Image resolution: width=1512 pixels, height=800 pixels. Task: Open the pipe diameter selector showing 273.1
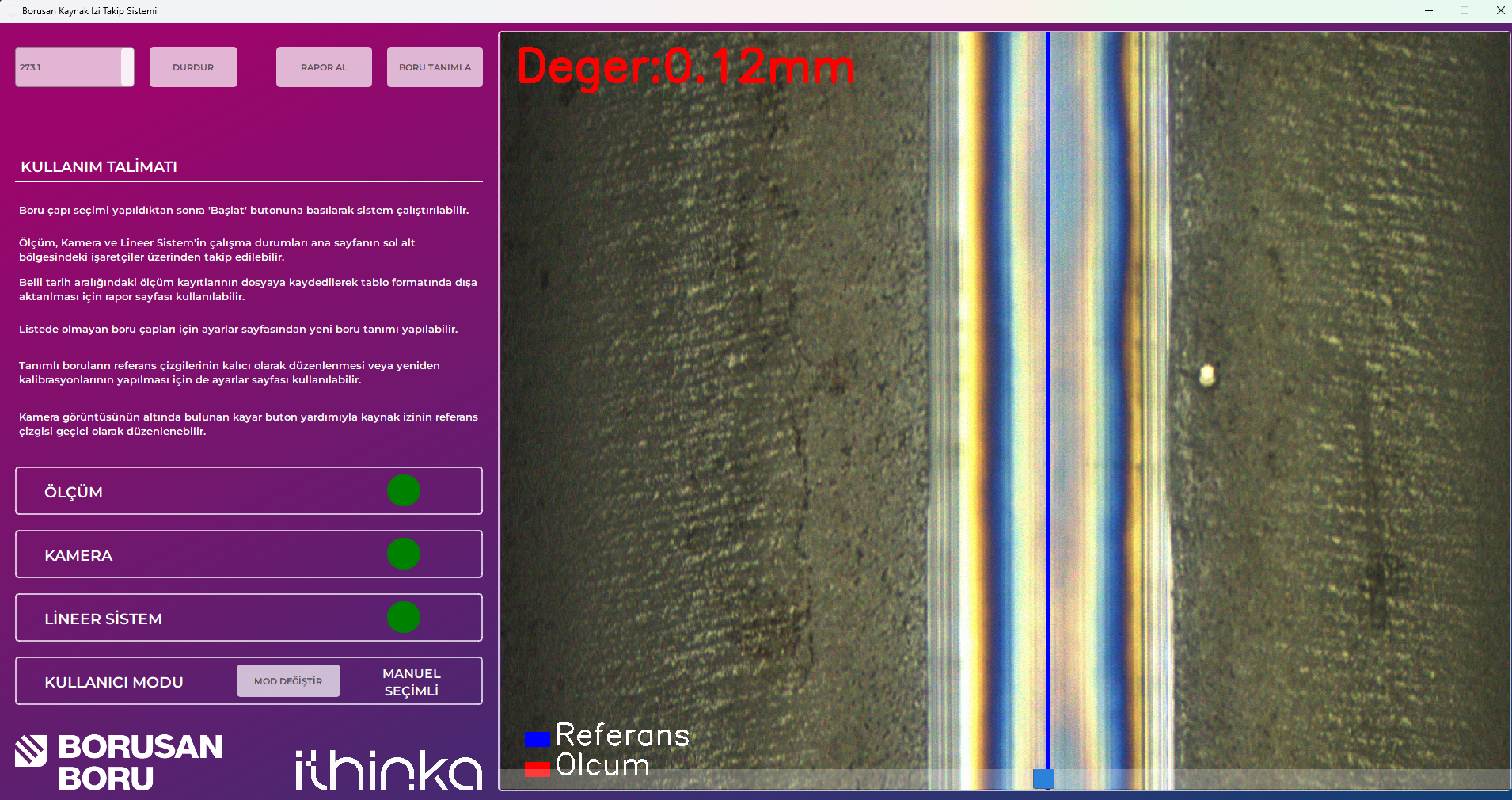point(74,67)
